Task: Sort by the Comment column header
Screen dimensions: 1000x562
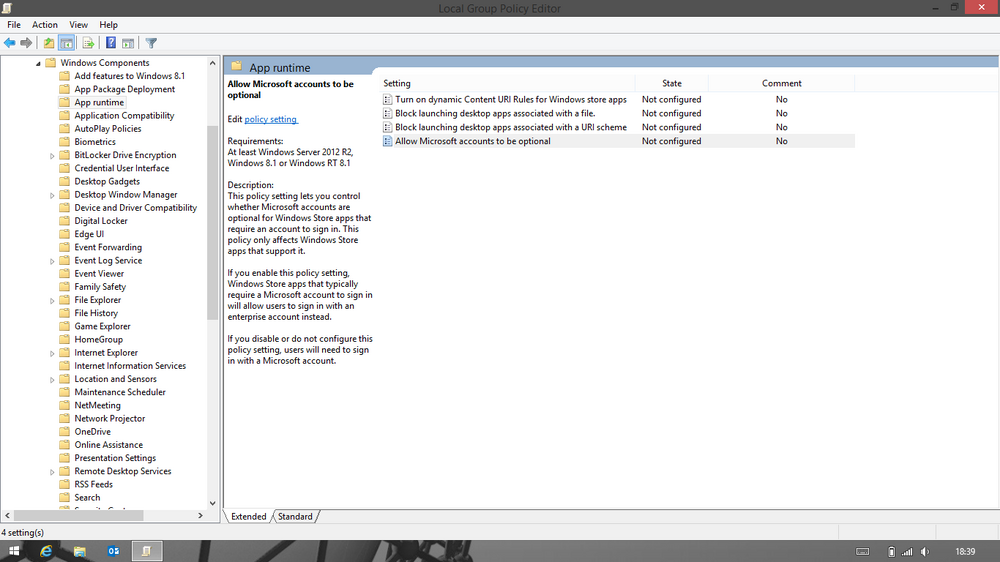Action: click(x=781, y=84)
